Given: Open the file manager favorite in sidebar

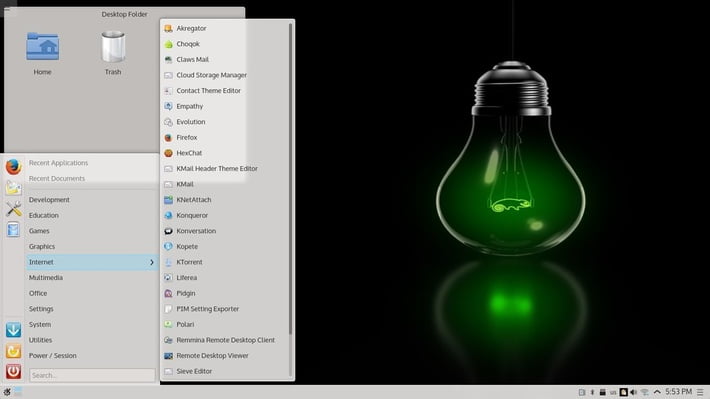Looking at the screenshot, I should 14,230.
